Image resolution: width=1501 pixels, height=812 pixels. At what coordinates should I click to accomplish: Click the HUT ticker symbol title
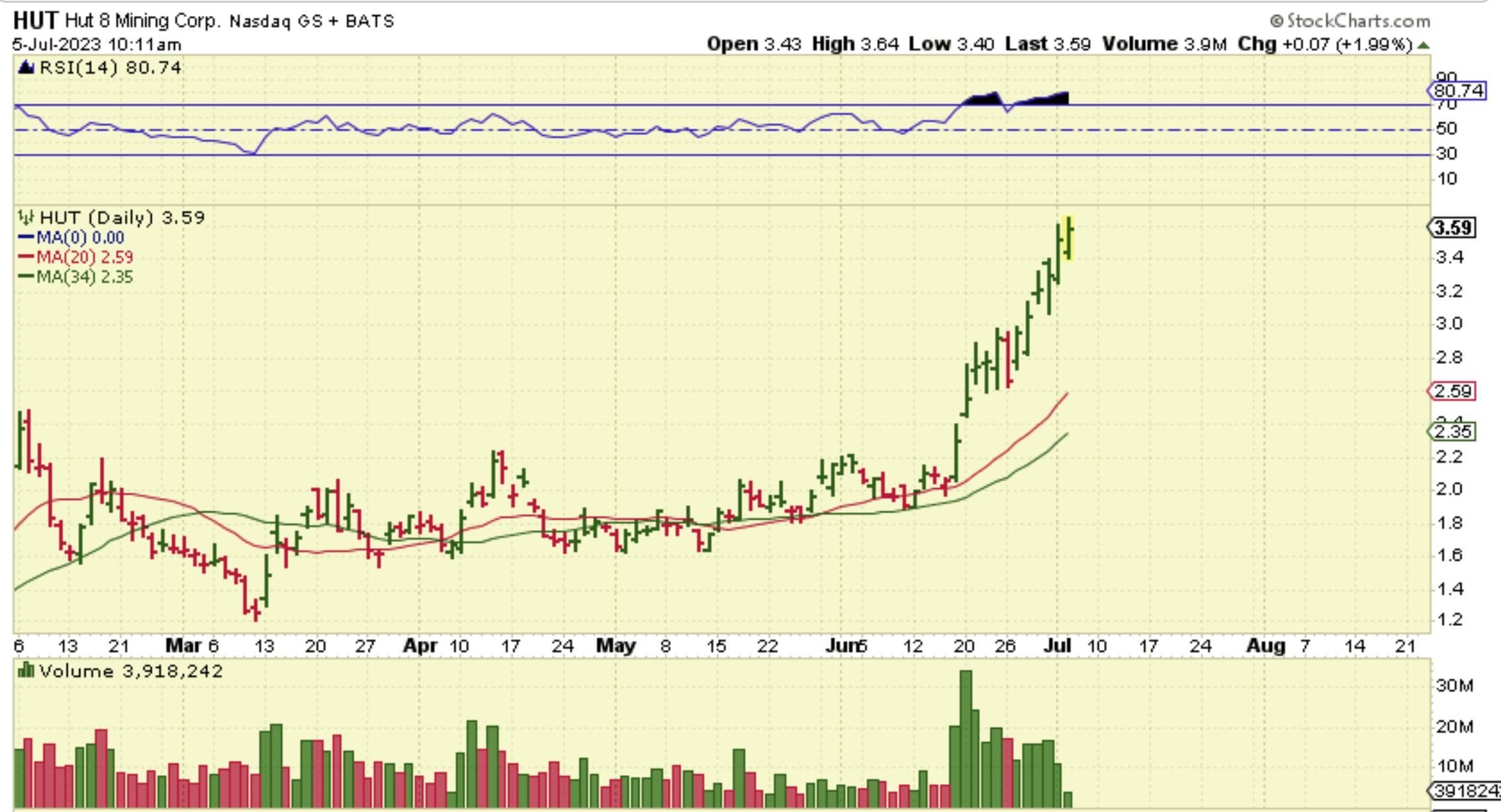36,20
